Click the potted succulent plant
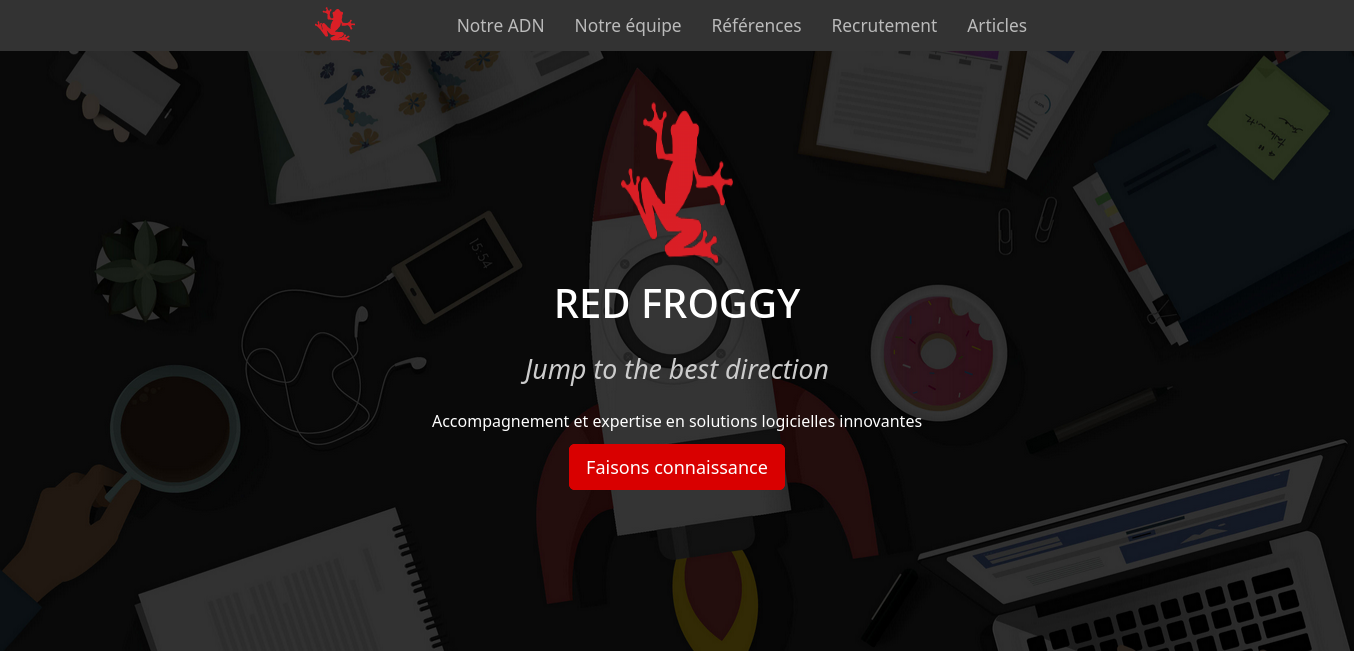This screenshot has height=651, width=1366. tap(146, 270)
